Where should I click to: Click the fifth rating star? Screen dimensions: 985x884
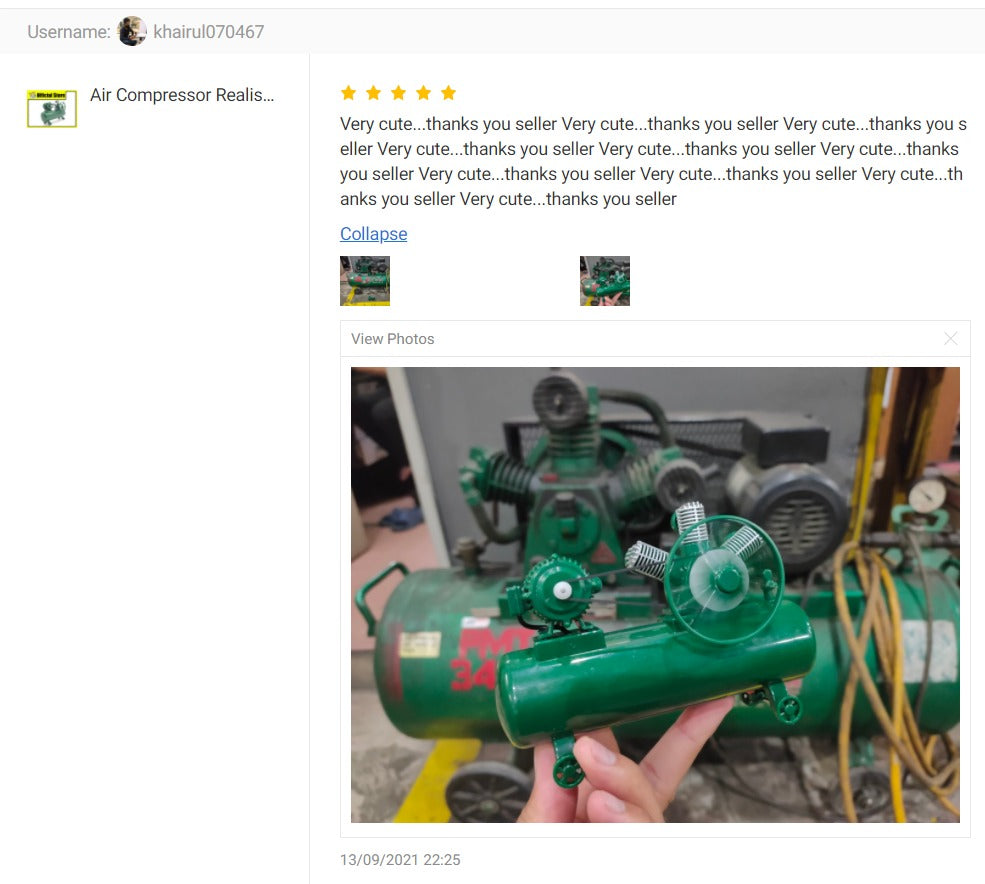pos(449,93)
